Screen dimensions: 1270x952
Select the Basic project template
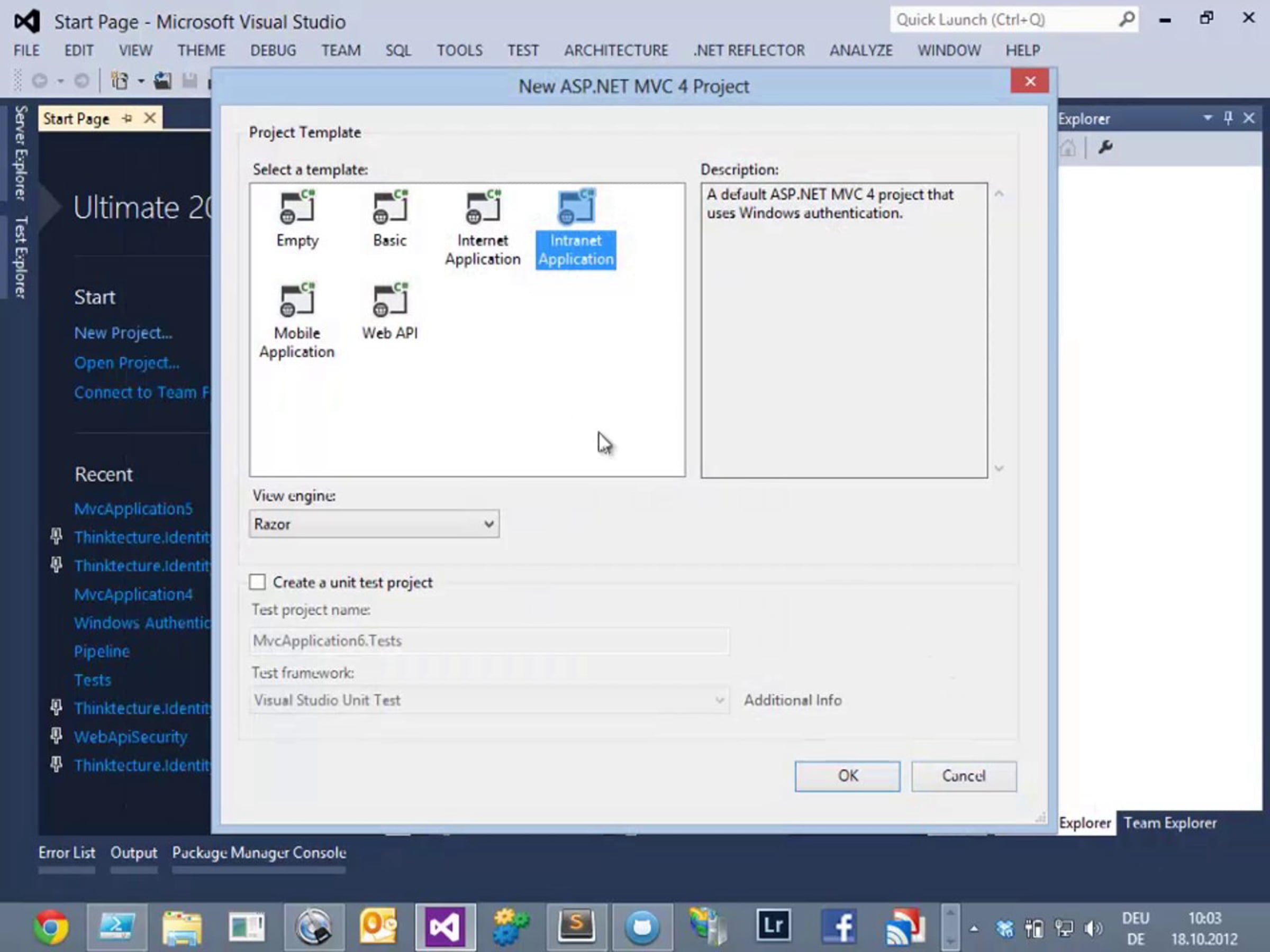tap(390, 219)
